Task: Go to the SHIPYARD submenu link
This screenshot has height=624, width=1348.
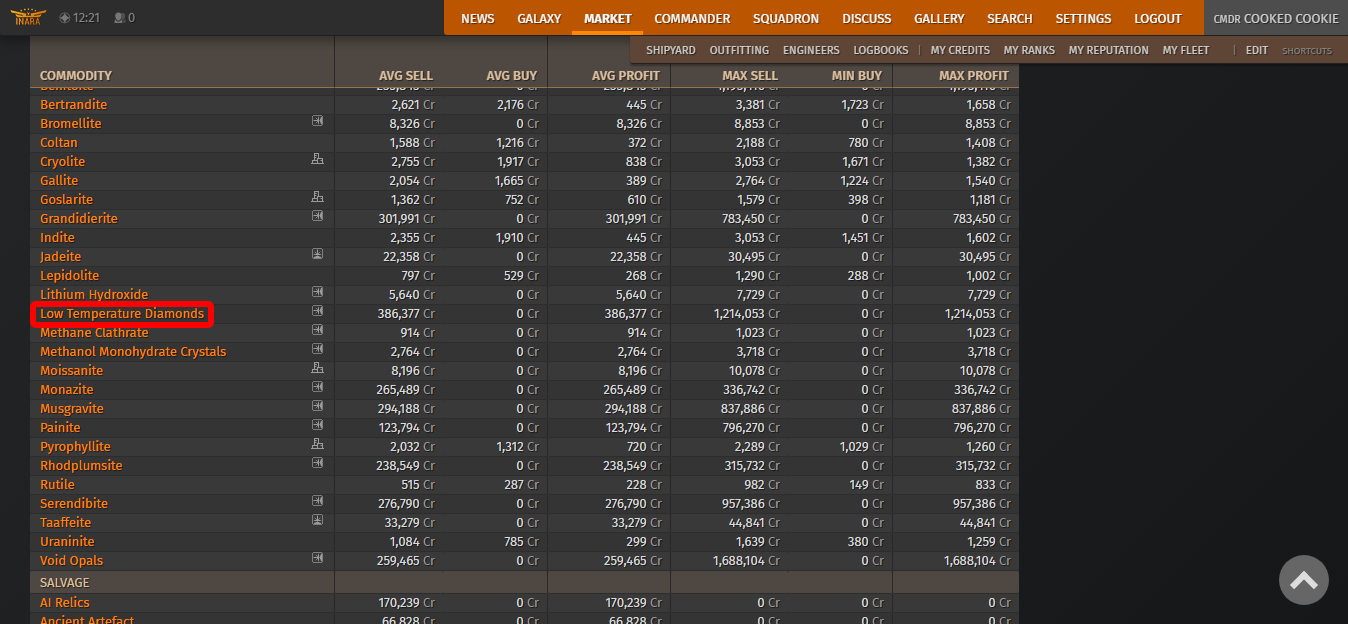Action: [x=671, y=50]
